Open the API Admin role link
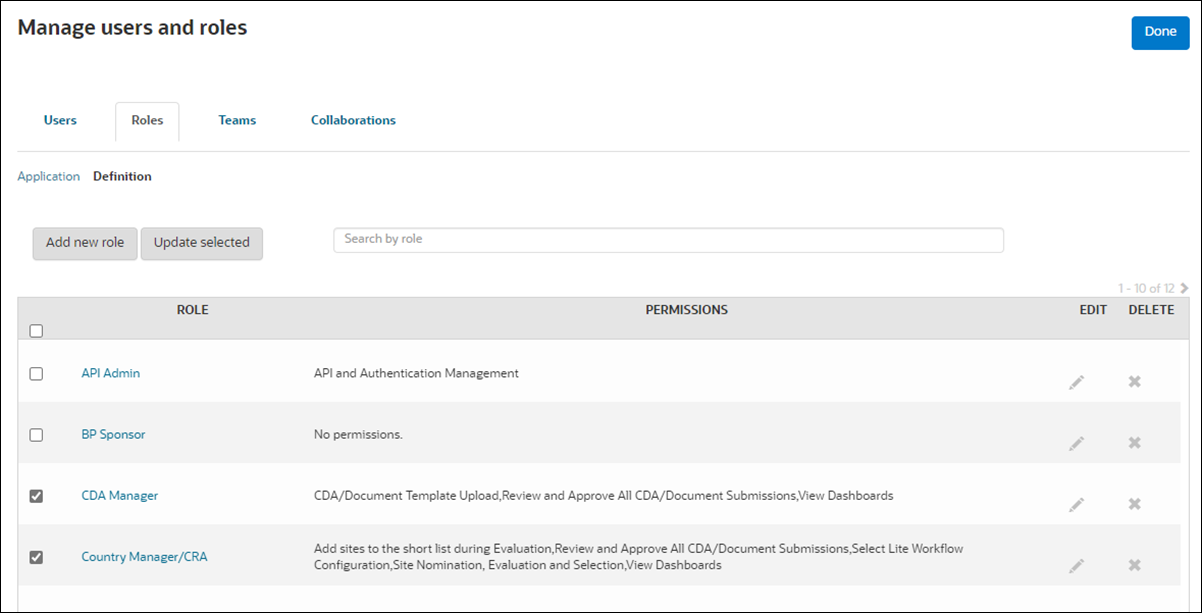 pyautogui.click(x=111, y=373)
